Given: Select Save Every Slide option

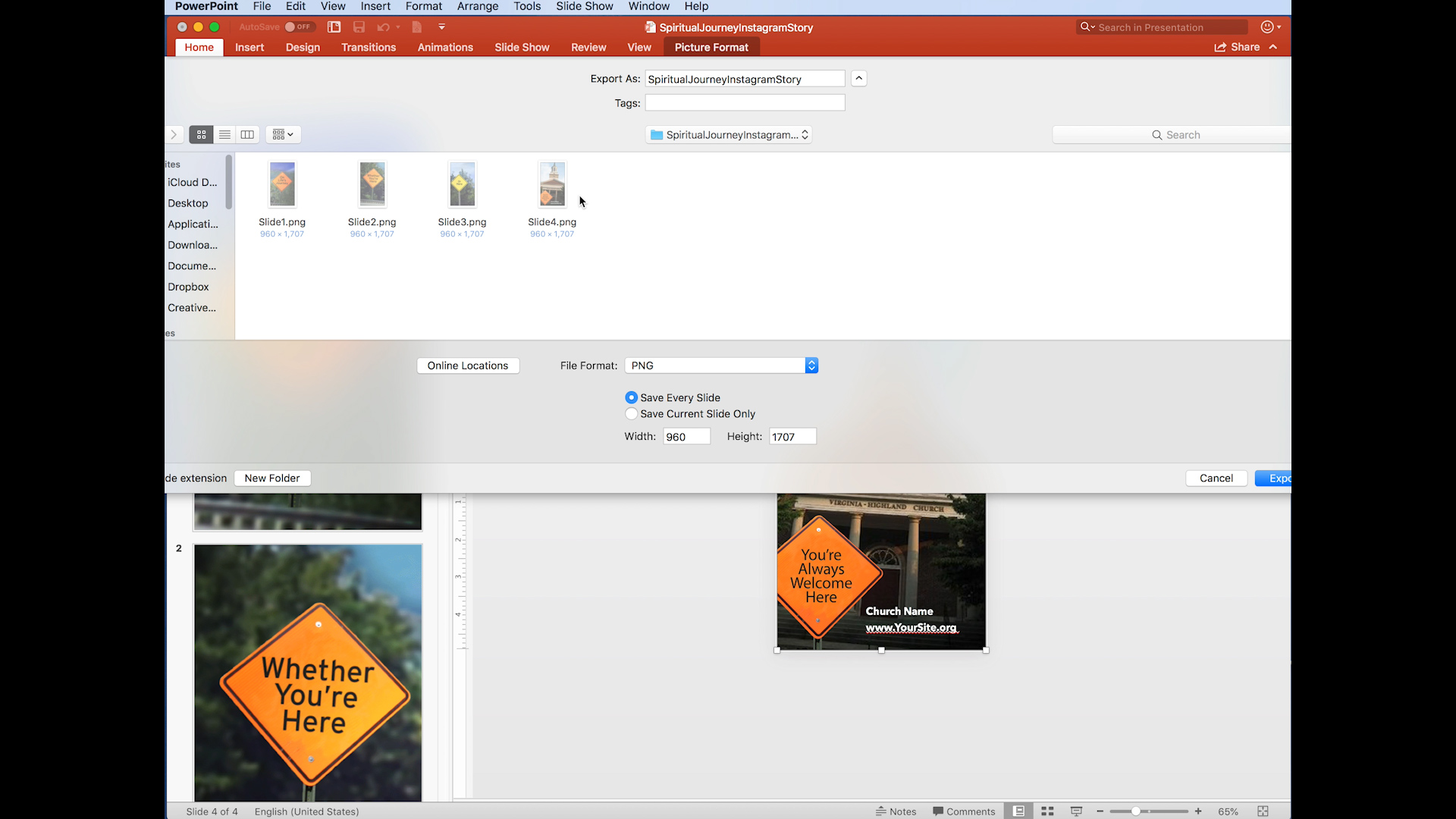Looking at the screenshot, I should (632, 397).
